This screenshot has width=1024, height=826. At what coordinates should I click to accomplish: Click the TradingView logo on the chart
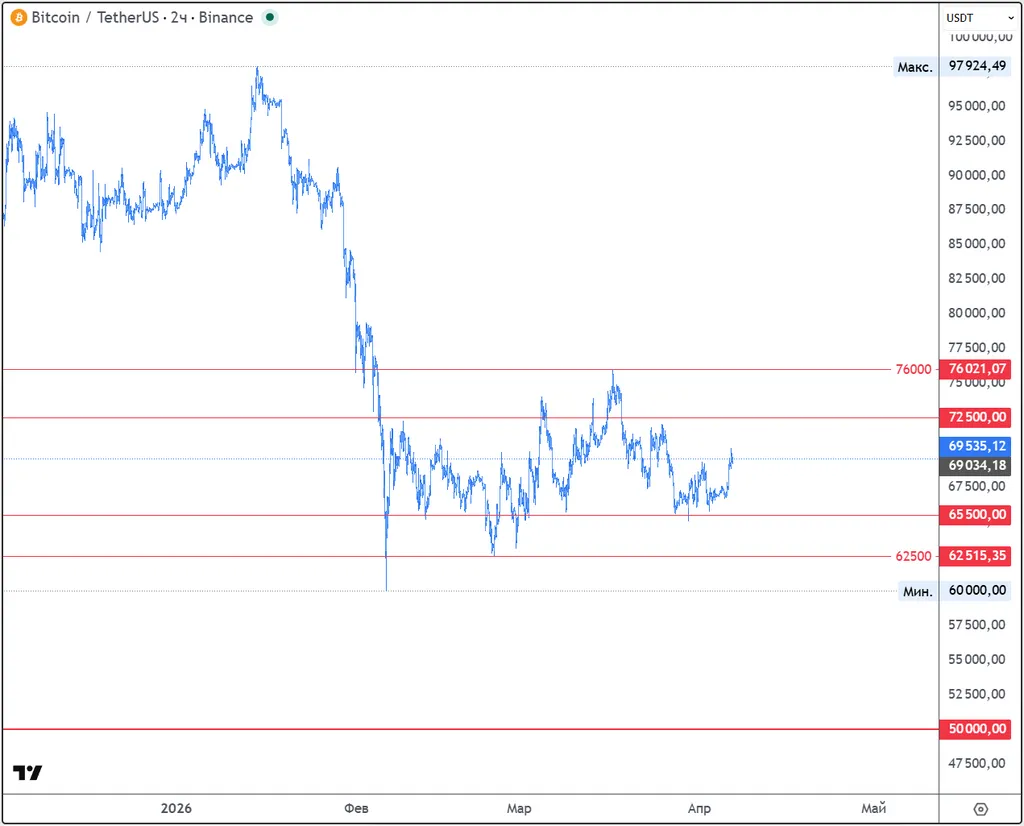[28, 773]
